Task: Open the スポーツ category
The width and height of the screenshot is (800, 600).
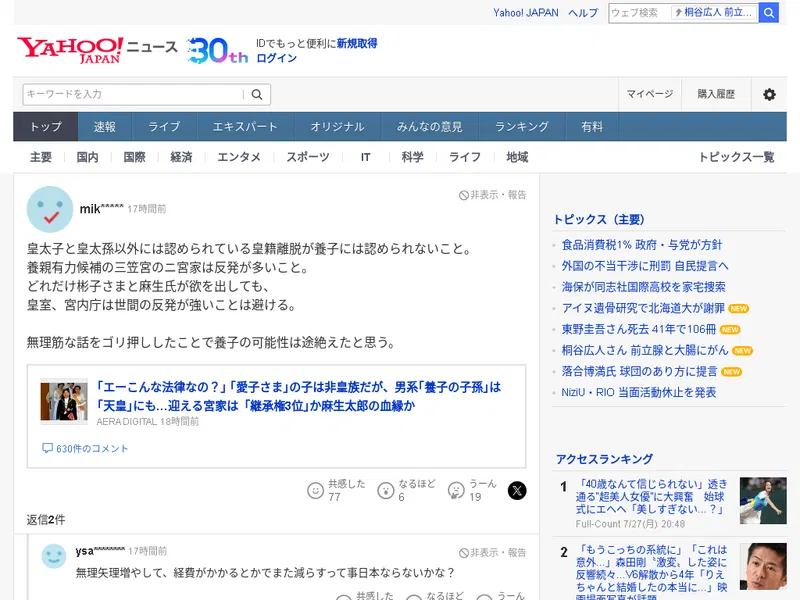Action: point(308,157)
